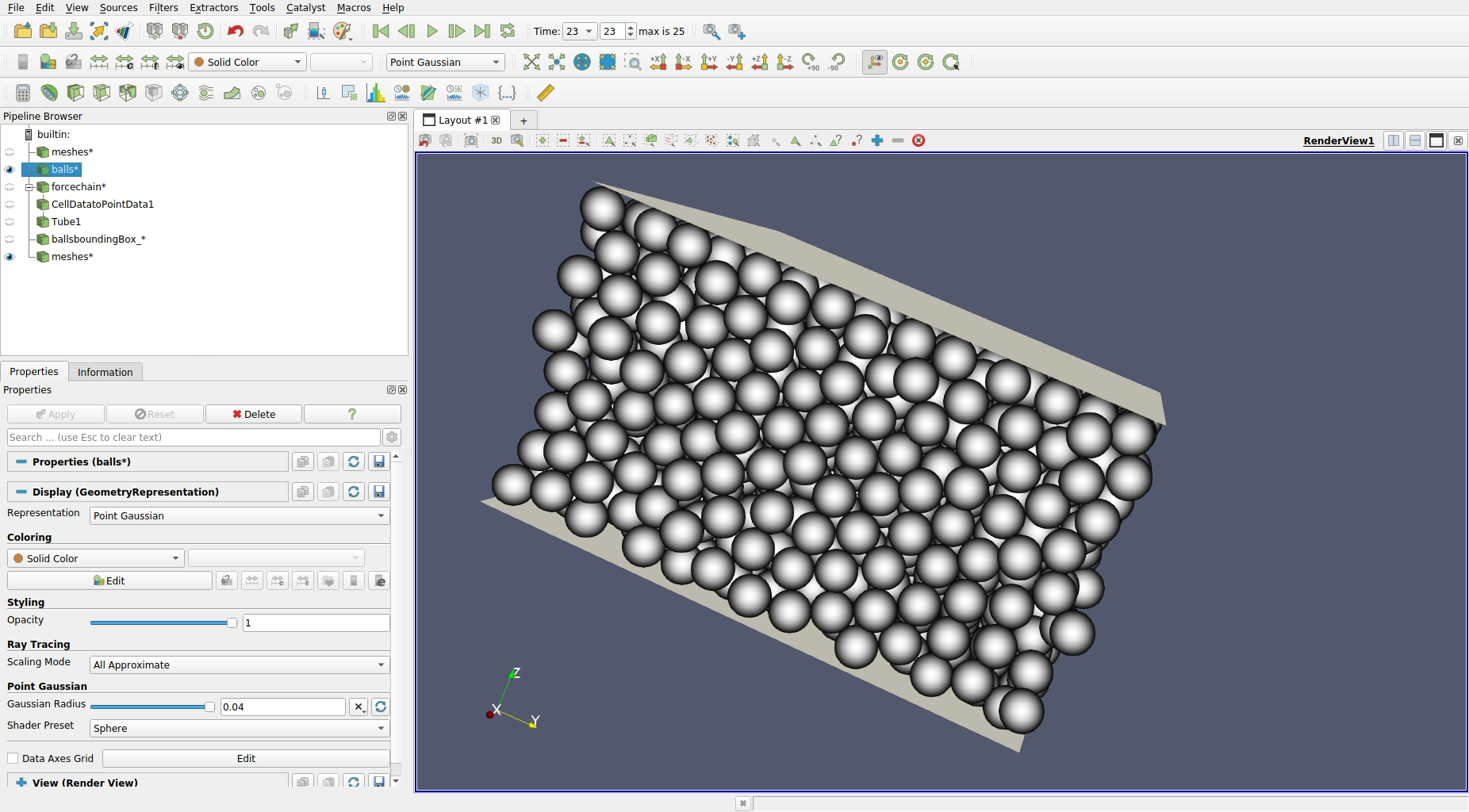Adjust the Gaussian Radius slider

152,707
